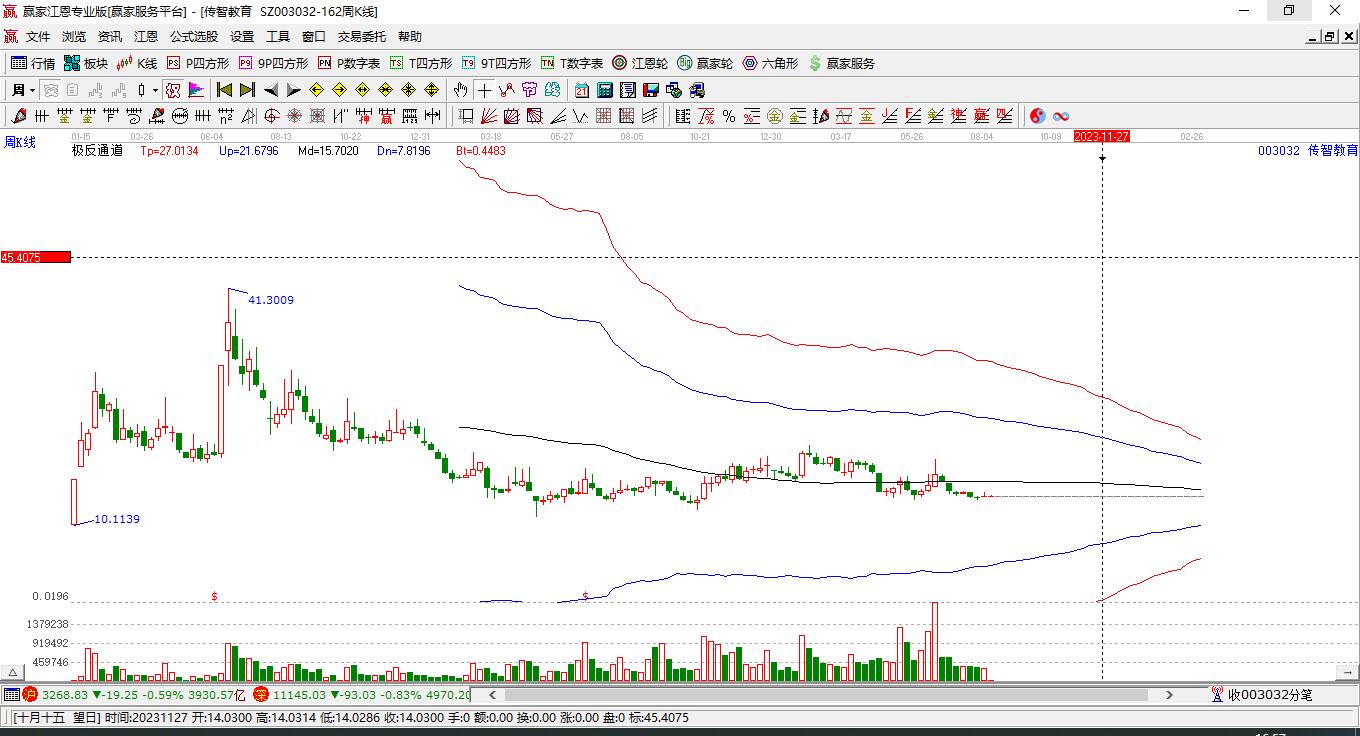1360x736 pixels.
Task: Toggle the crosshair cursor mode
Action: coord(484,90)
